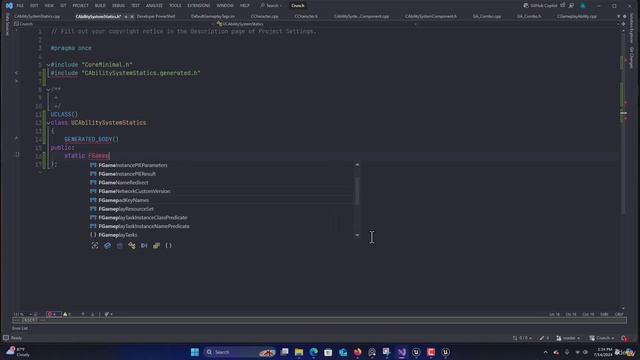Image resolution: width=640 pixels, height=360 pixels.
Task: Switch to the CAbilitySystemStatics.cpp tab
Action: tap(37, 16)
